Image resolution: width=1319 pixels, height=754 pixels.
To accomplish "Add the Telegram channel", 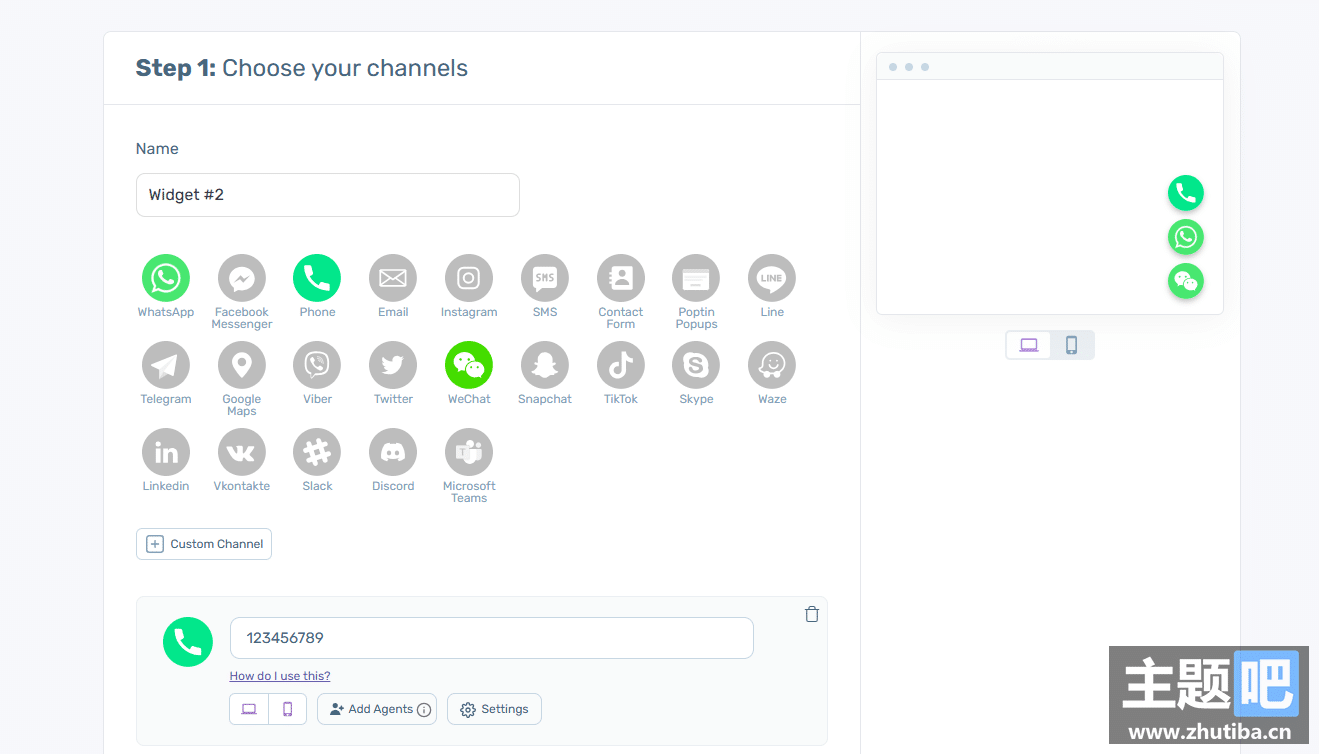I will [x=166, y=365].
